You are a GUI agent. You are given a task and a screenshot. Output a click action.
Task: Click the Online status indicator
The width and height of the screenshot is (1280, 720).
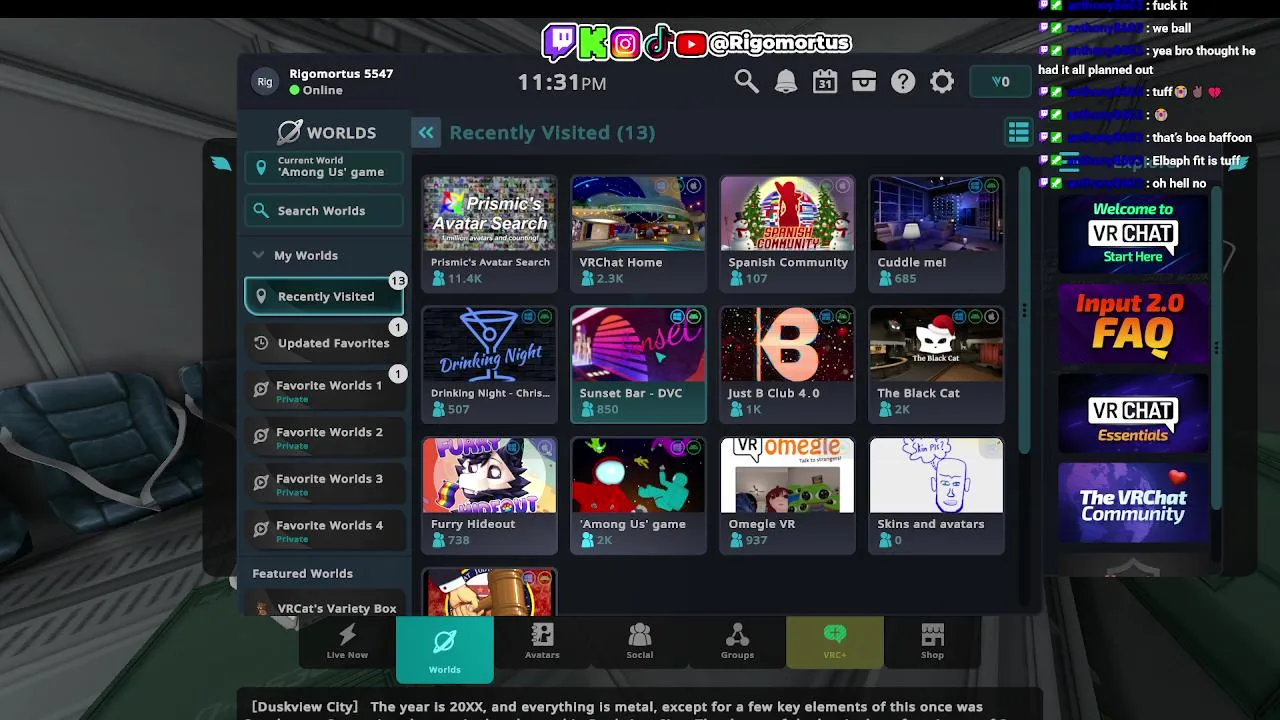(x=316, y=90)
